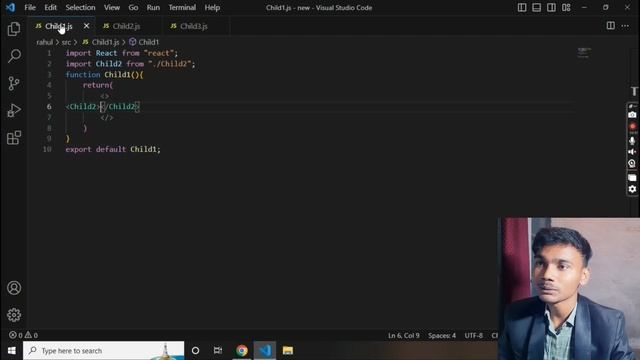Open the Terminal menu

[x=182, y=7]
